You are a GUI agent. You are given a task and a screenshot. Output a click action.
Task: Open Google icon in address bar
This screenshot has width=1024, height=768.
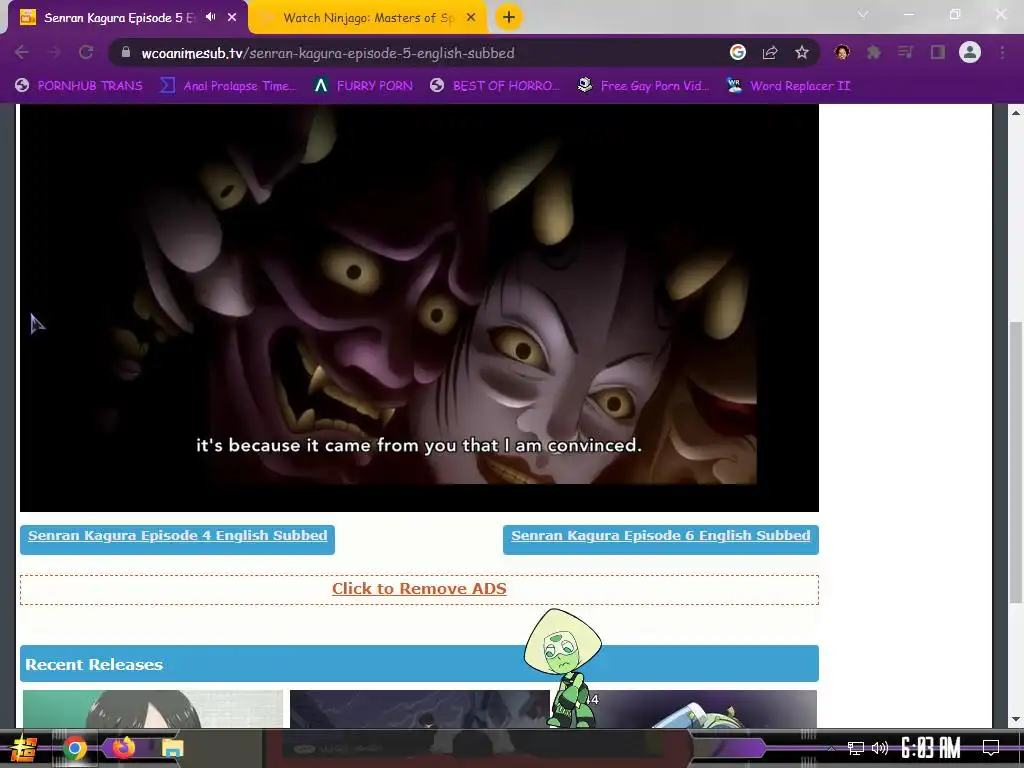[738, 53]
